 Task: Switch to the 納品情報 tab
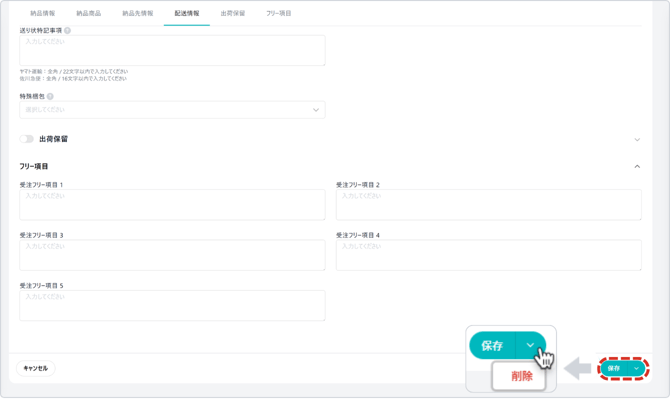[44, 14]
